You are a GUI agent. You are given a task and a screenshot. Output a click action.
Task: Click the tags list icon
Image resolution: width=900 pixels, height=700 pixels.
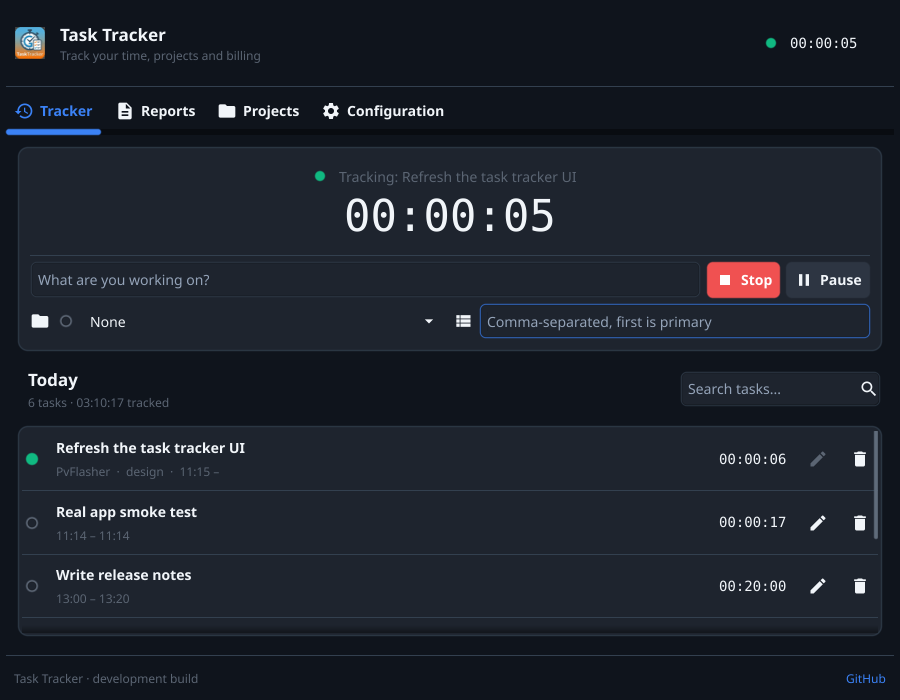(463, 321)
